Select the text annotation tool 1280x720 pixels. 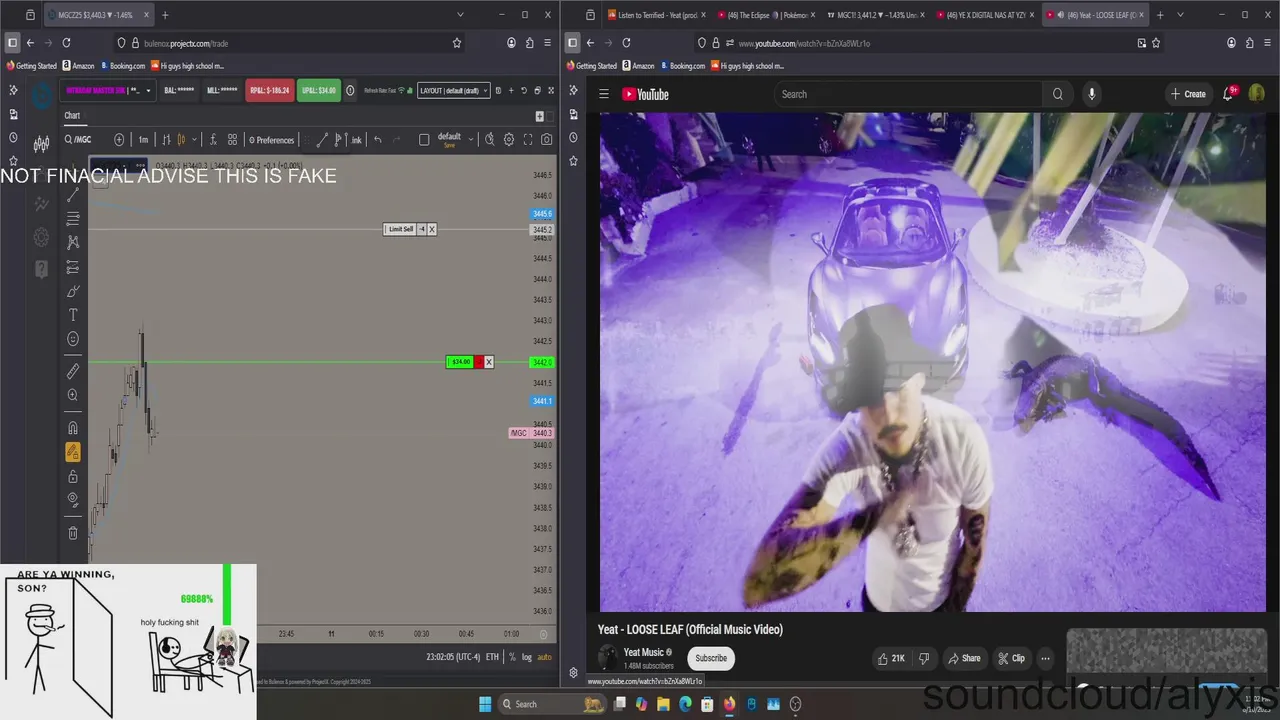pyautogui.click(x=73, y=315)
